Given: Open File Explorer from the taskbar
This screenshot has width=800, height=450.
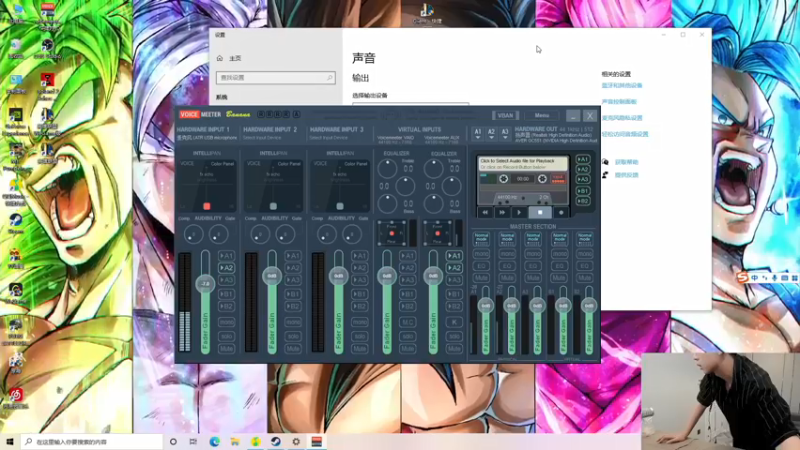Looking at the screenshot, I should (235, 441).
